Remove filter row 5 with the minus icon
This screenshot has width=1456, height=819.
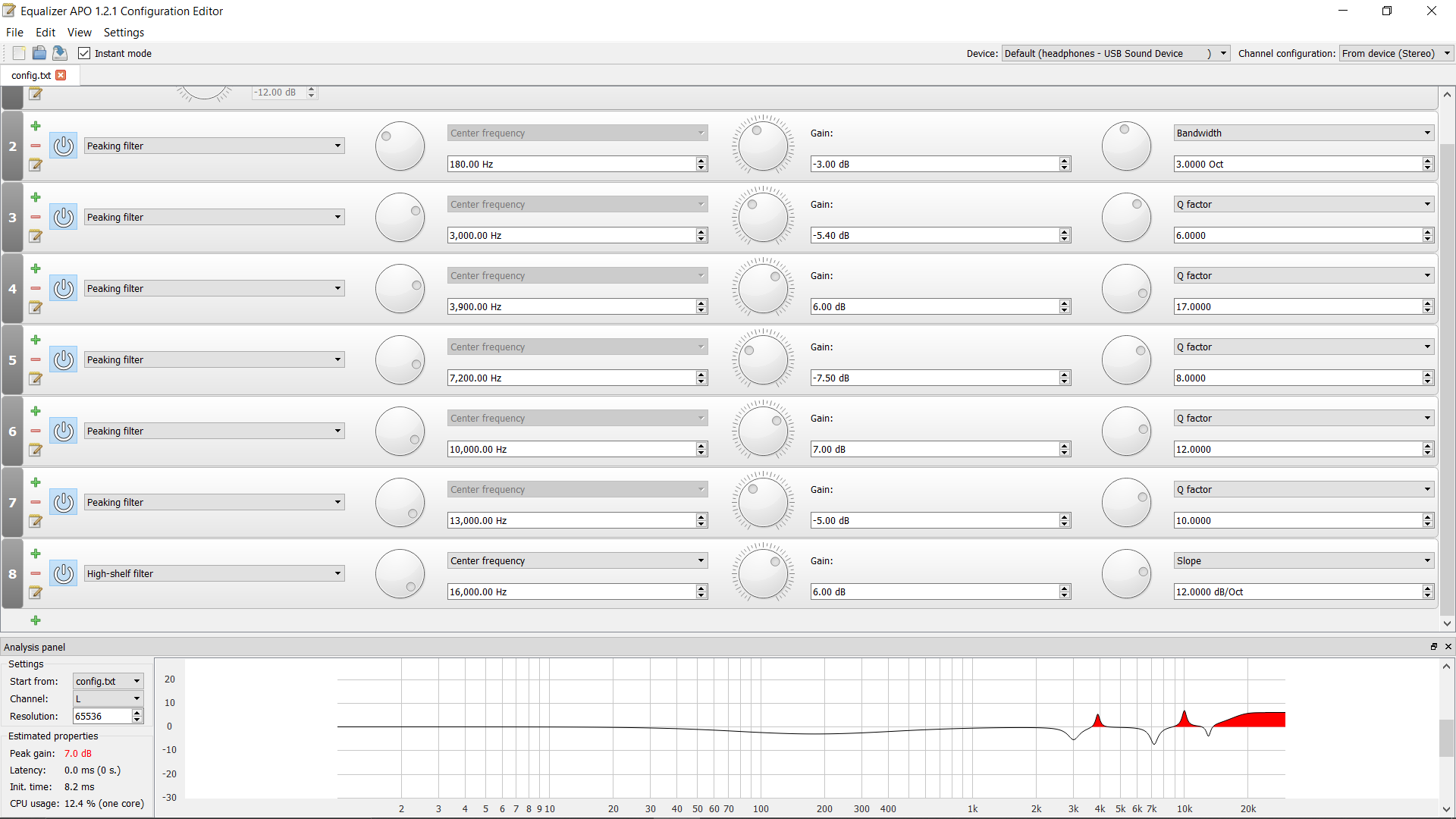coord(36,359)
